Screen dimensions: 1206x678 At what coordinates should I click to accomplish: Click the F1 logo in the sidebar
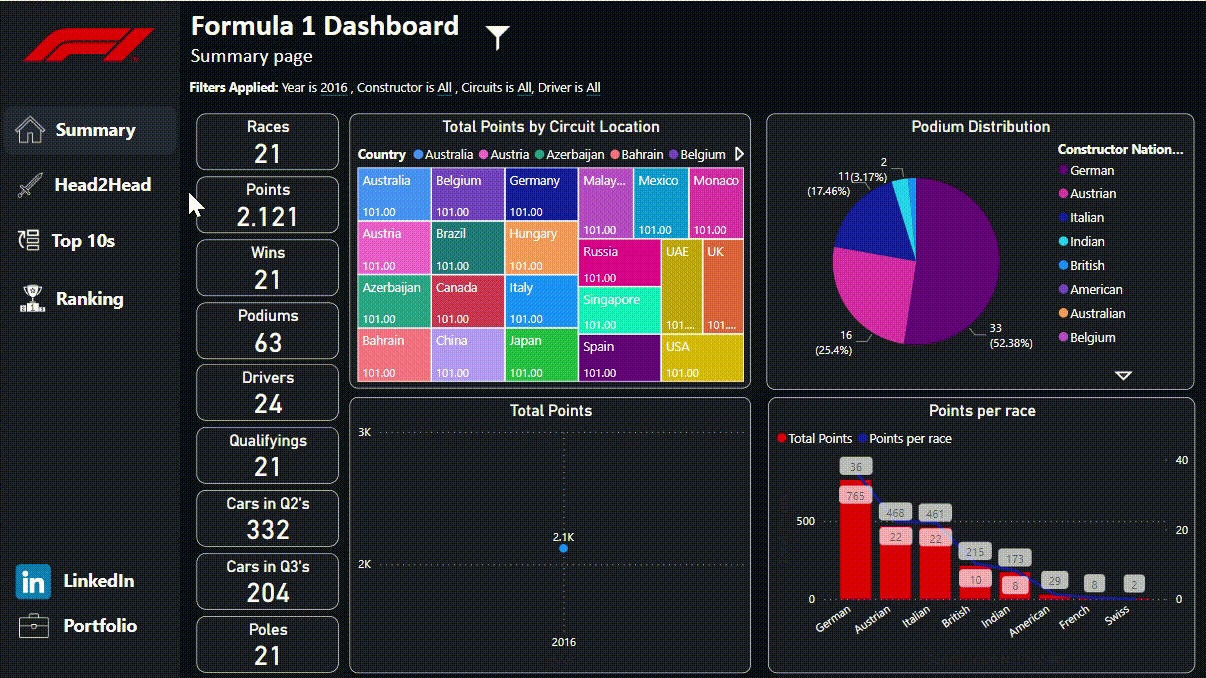pos(87,46)
